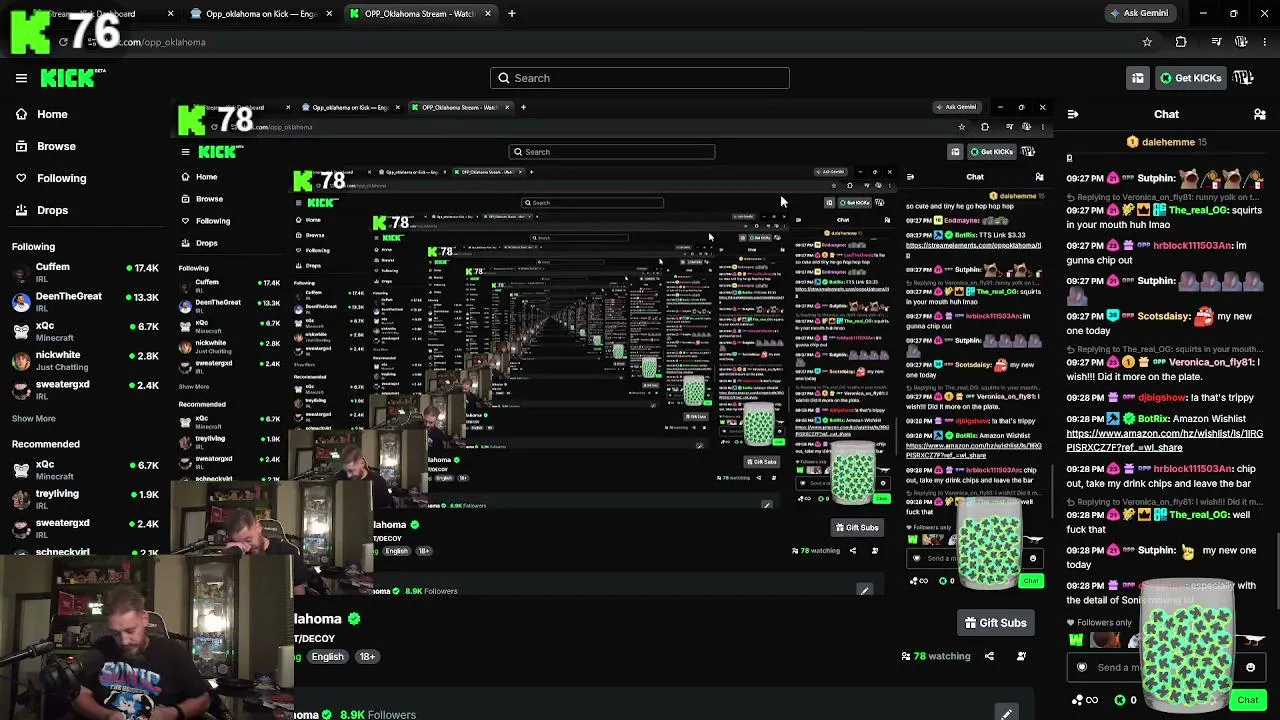The height and width of the screenshot is (720, 1280).
Task: Open the Kick sidebar hamburger menu
Action: click(21, 78)
